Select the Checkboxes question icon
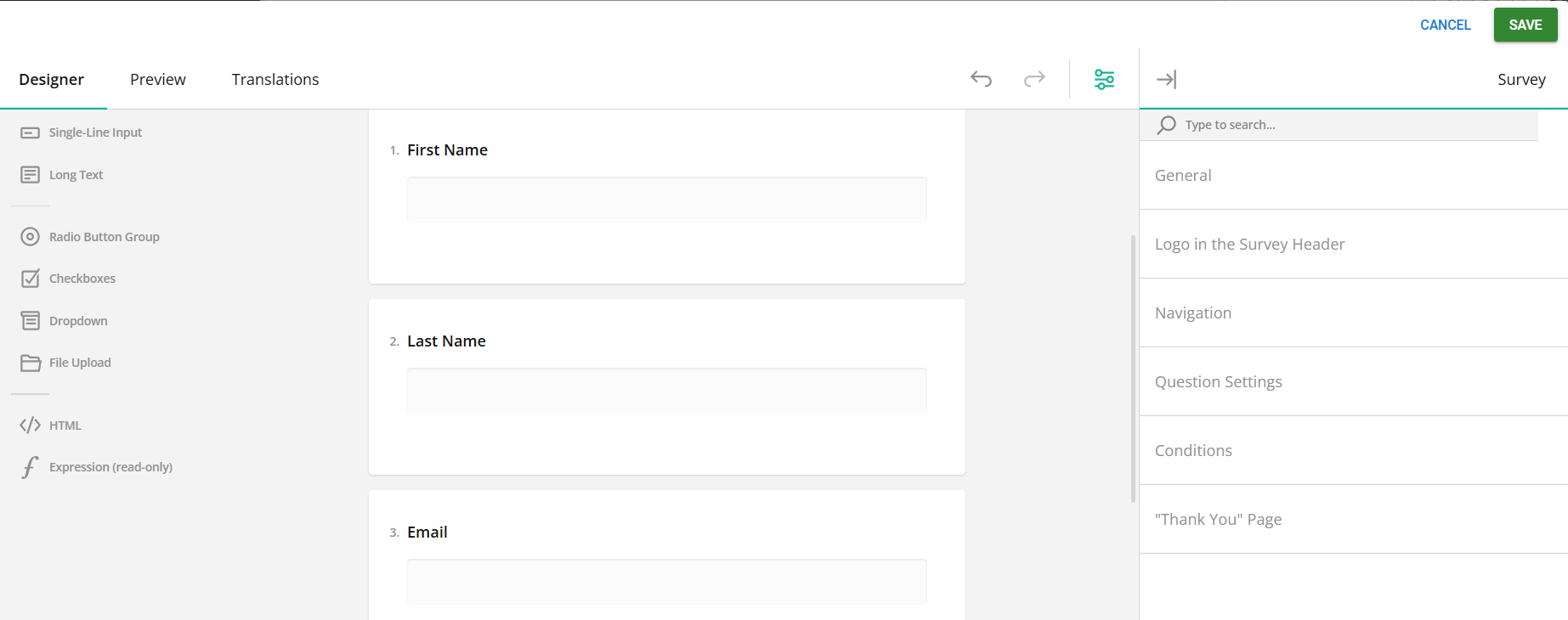This screenshot has width=1568, height=620. pos(31,278)
